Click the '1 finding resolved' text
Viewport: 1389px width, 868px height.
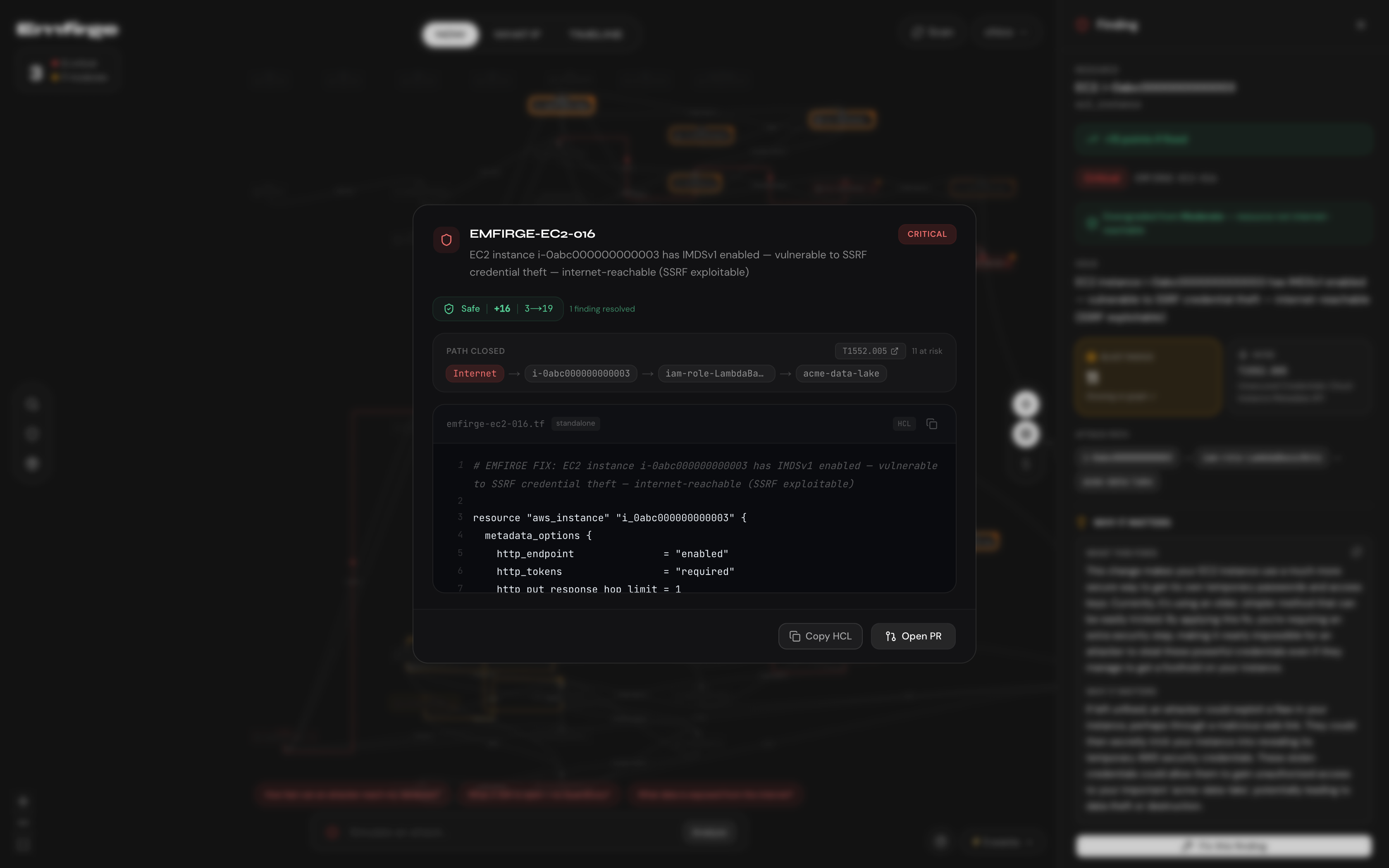[602, 309]
